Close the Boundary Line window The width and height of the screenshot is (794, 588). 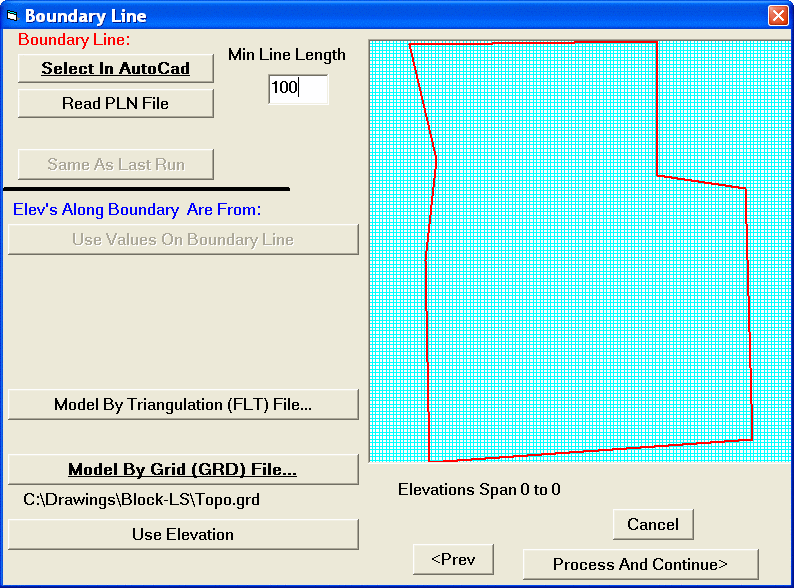coord(778,16)
